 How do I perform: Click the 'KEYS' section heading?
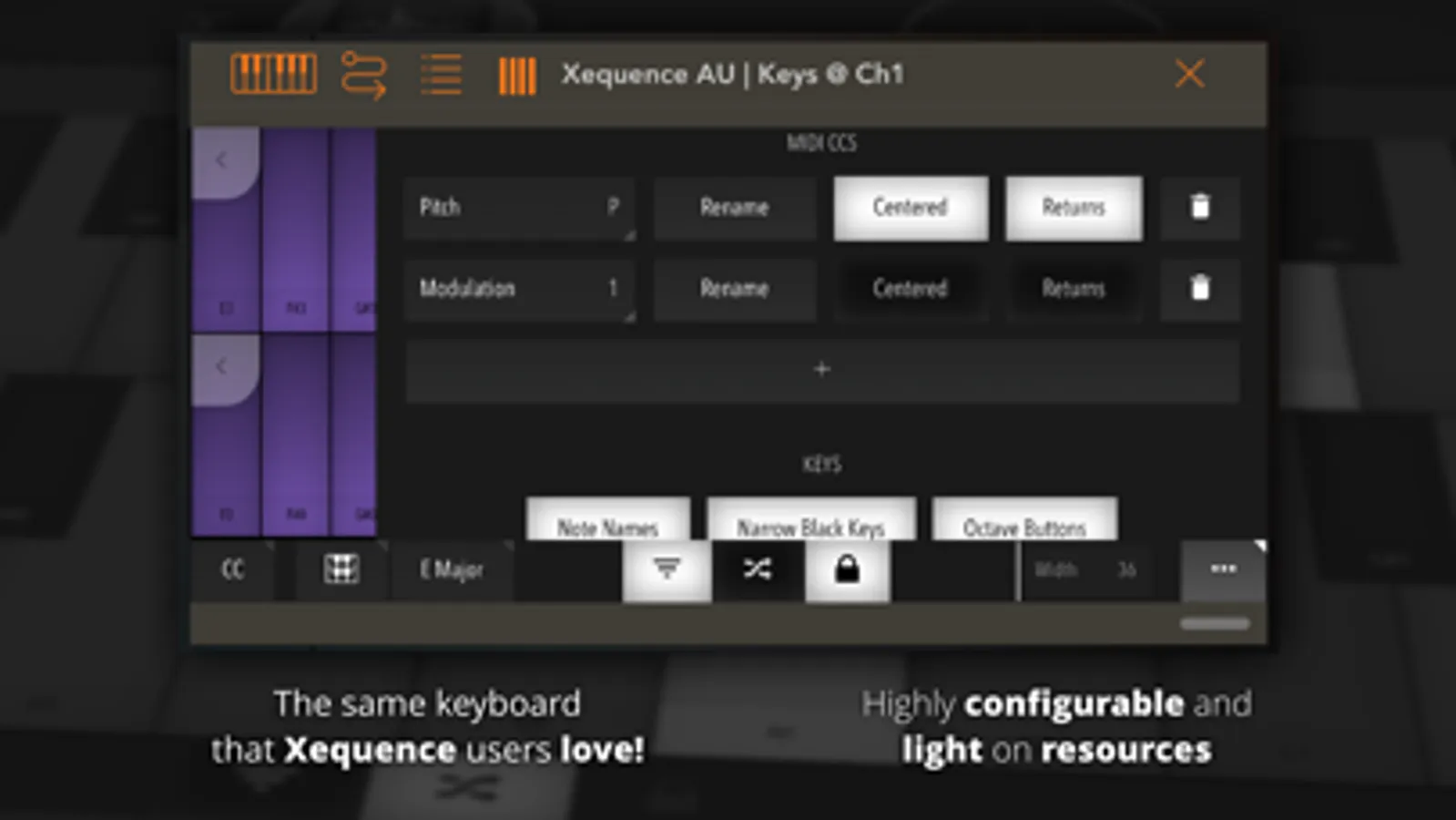pos(821,465)
